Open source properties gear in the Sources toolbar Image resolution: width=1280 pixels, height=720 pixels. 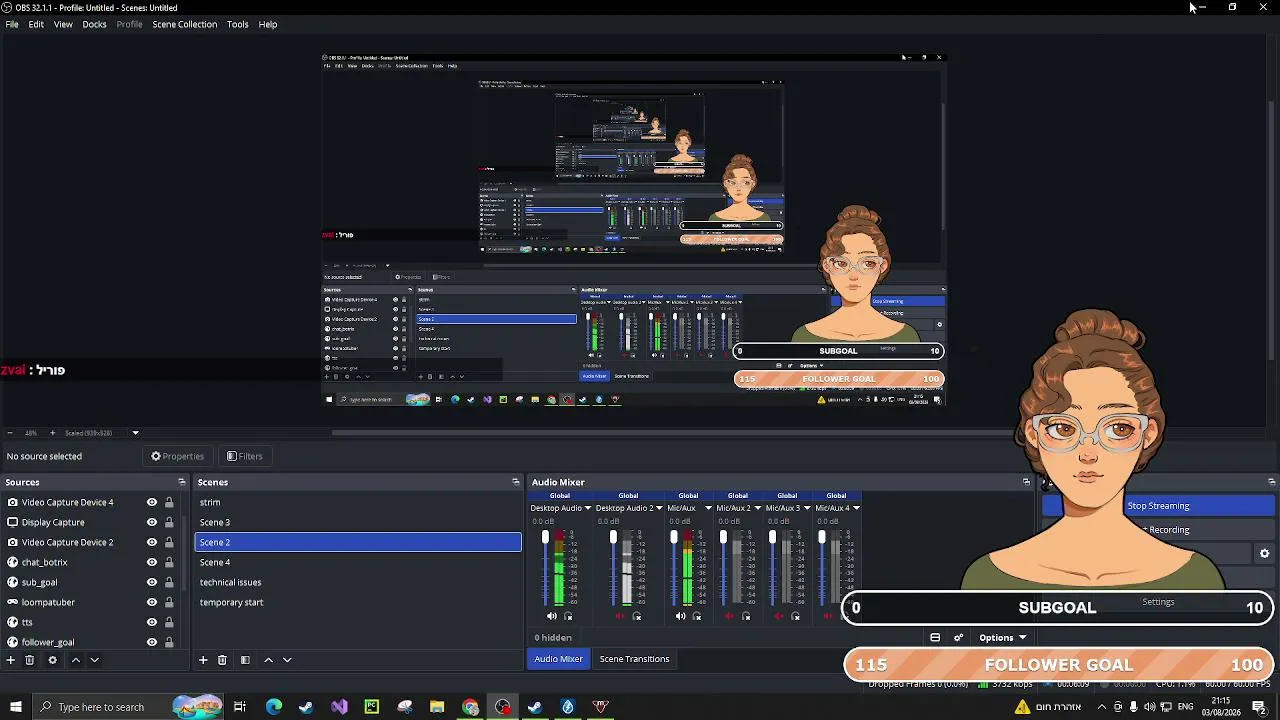(52, 660)
